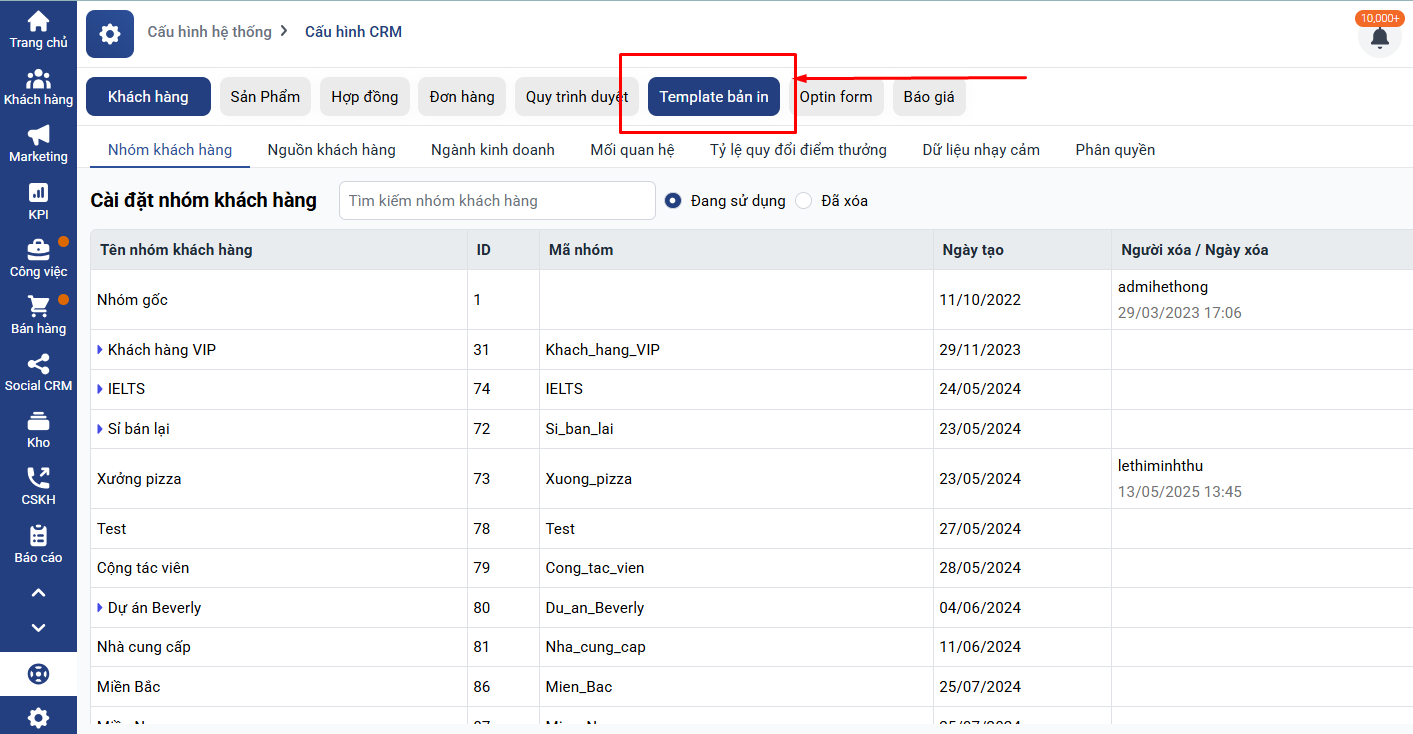Image resolution: width=1413 pixels, height=734 pixels.
Task: Open Trang chủ home icon in sidebar
Action: [x=38, y=22]
